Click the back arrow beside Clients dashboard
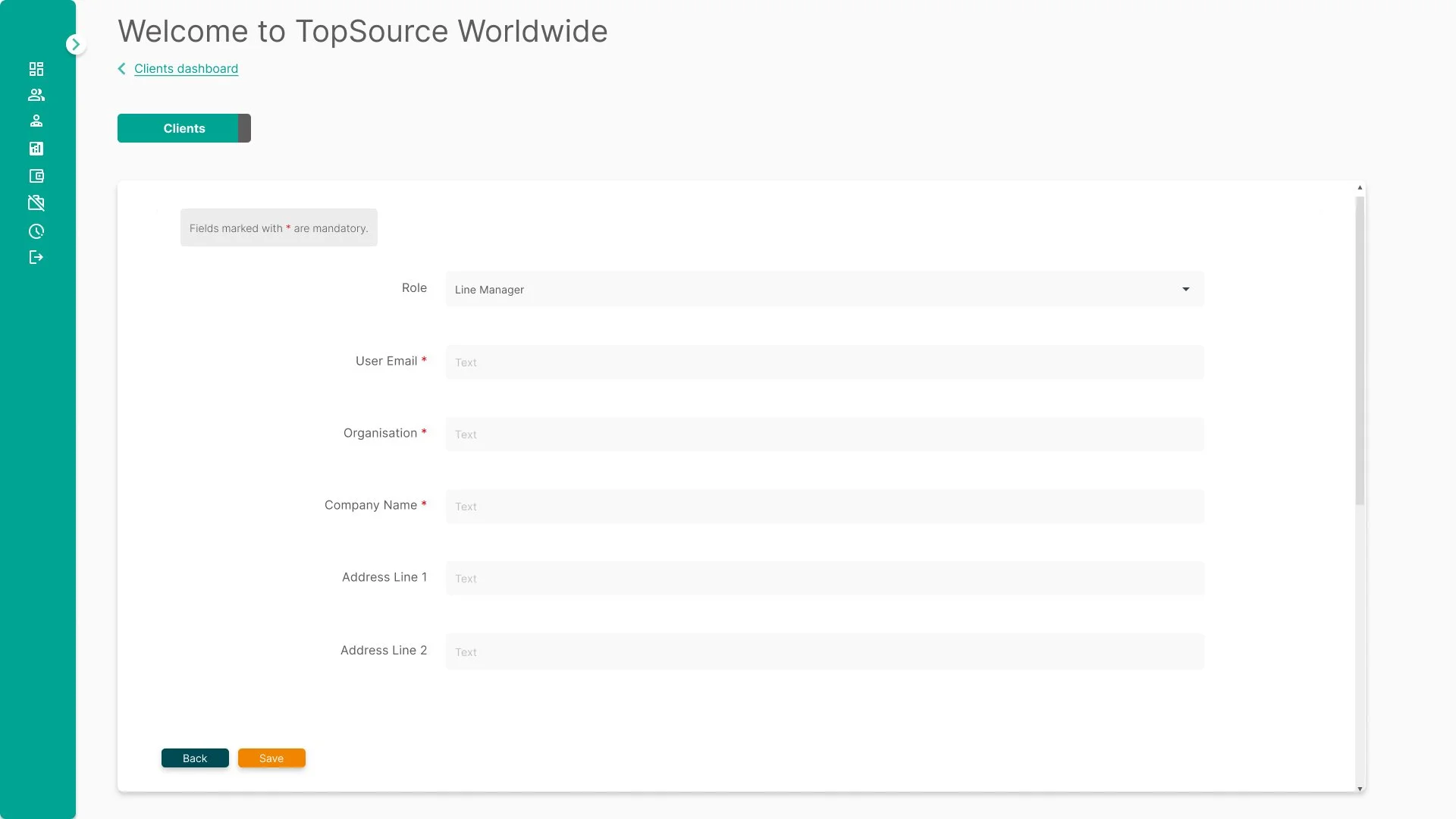Screen dimensions: 1456x819 [122, 68]
